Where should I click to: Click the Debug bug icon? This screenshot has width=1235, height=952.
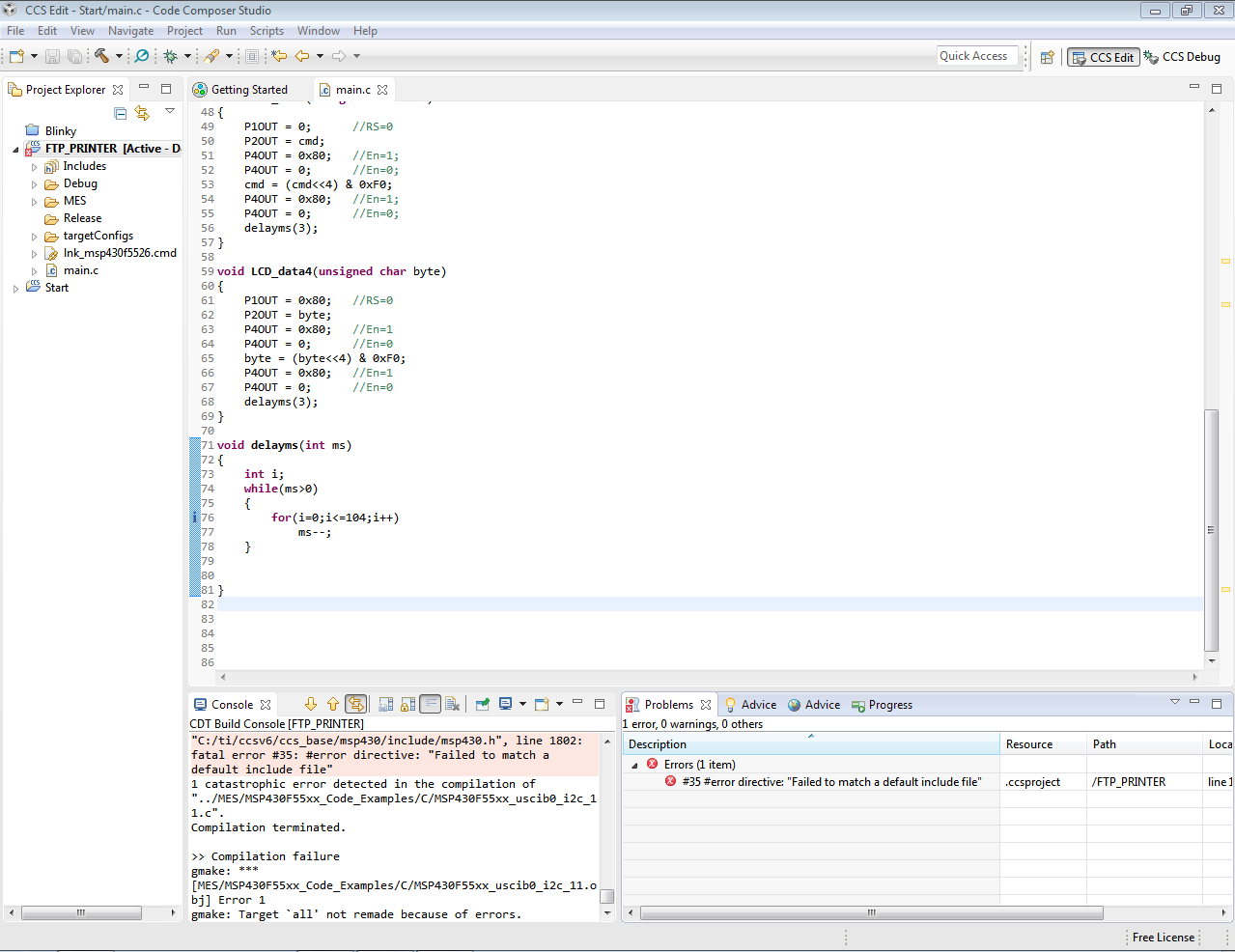(x=170, y=56)
